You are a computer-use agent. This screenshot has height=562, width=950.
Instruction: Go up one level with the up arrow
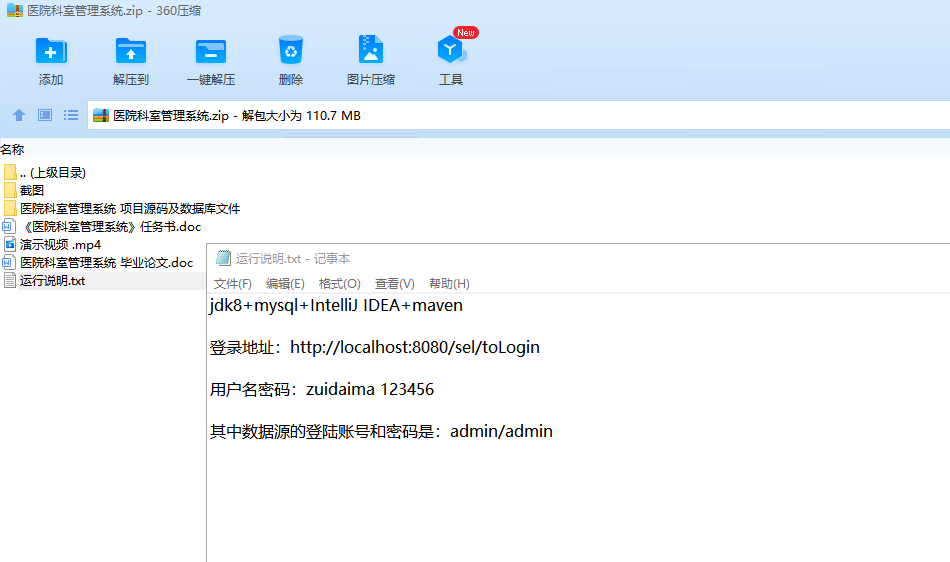point(19,115)
